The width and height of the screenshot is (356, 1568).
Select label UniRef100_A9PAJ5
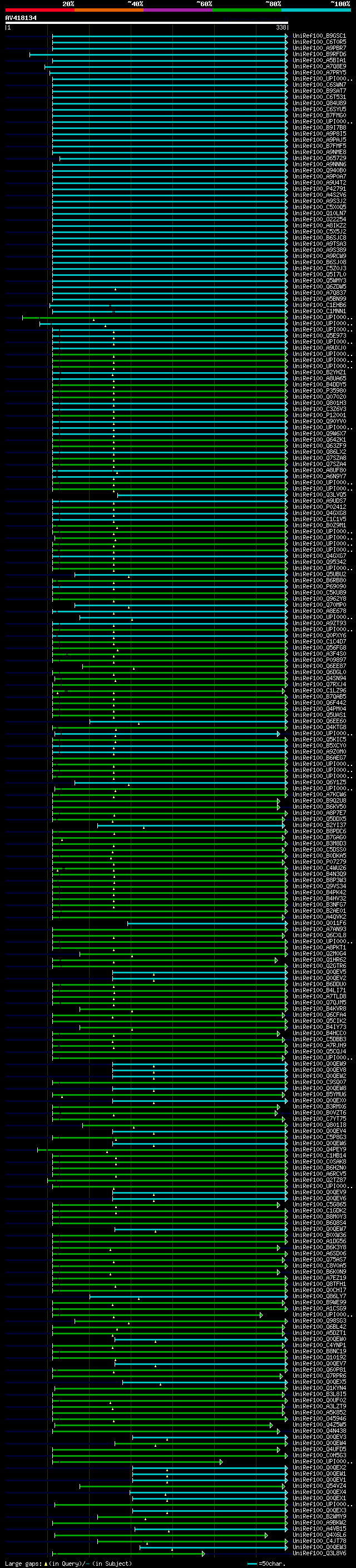(319, 140)
